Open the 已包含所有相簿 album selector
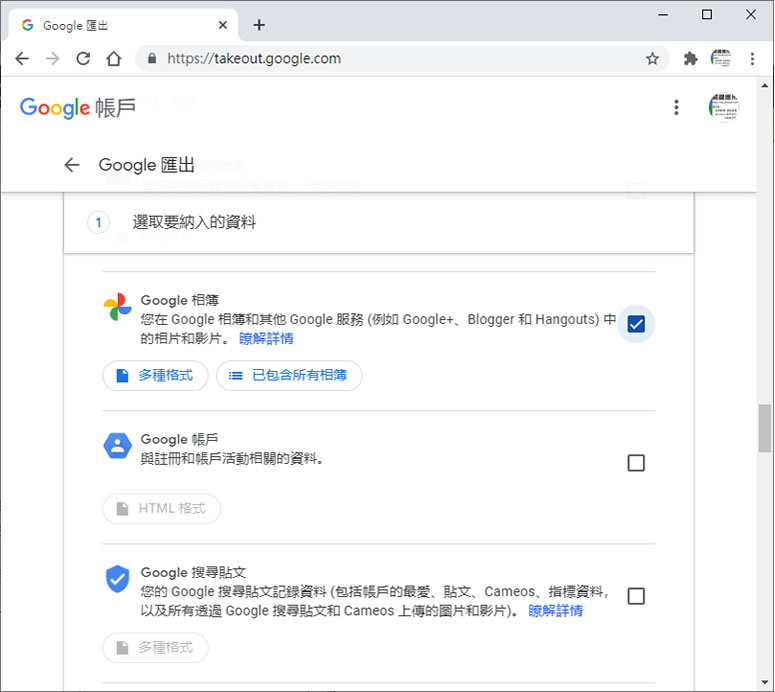775x692 pixels. coord(289,376)
